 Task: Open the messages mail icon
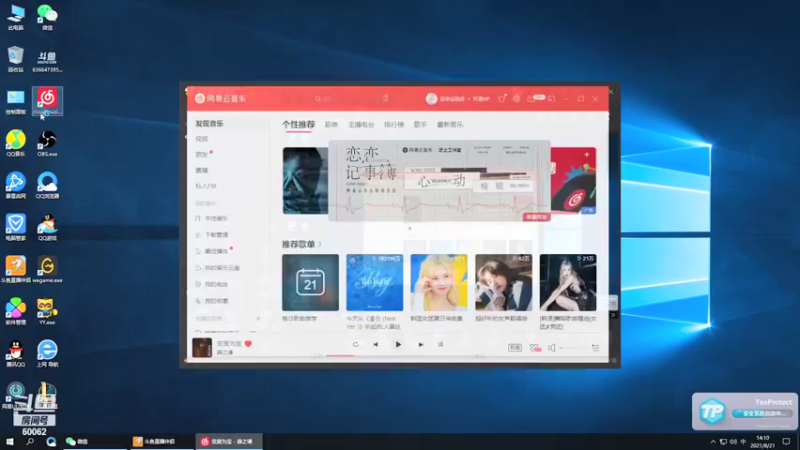click(x=531, y=98)
